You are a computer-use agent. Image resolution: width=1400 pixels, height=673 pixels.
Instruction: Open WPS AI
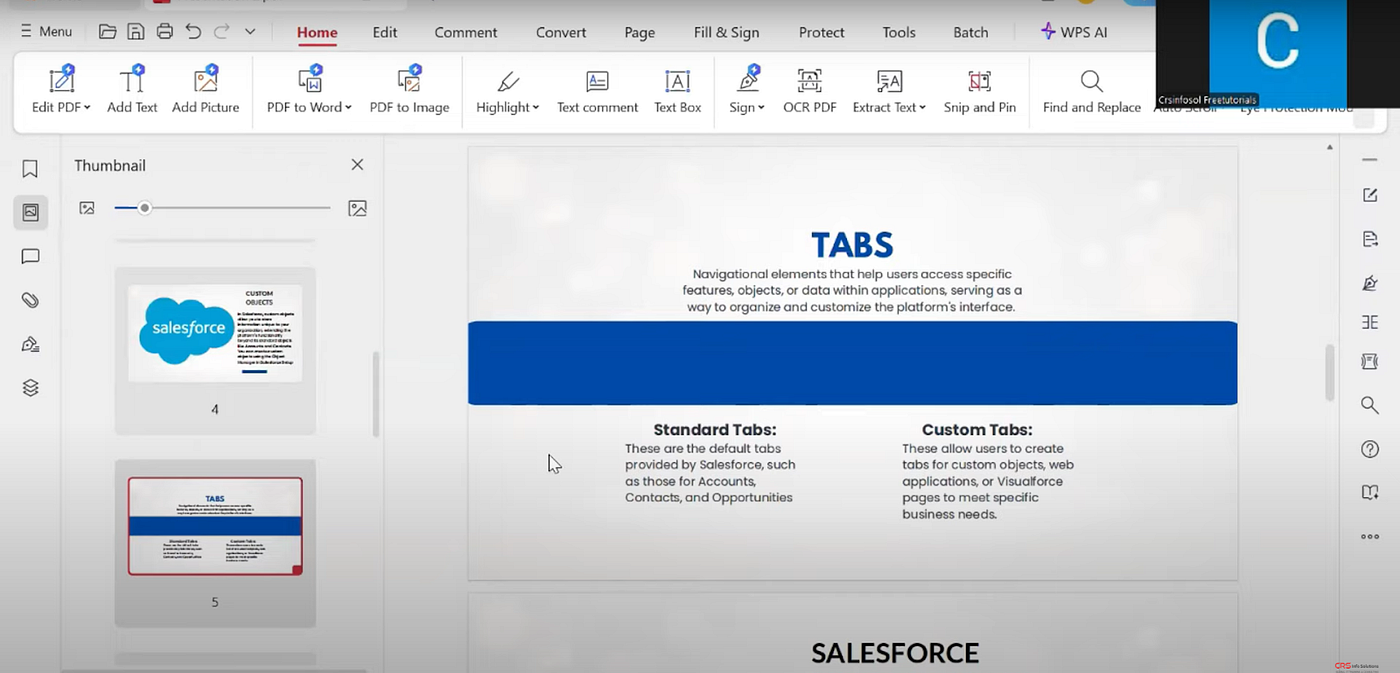(1074, 32)
